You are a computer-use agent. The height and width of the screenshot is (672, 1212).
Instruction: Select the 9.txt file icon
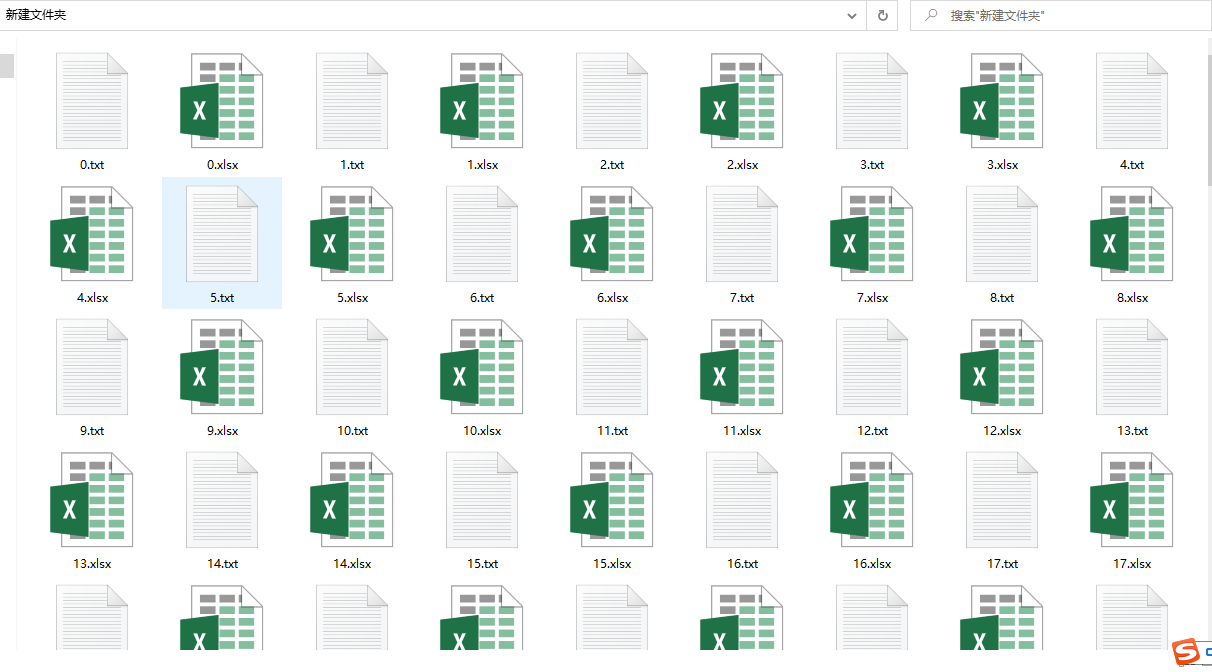(92, 365)
